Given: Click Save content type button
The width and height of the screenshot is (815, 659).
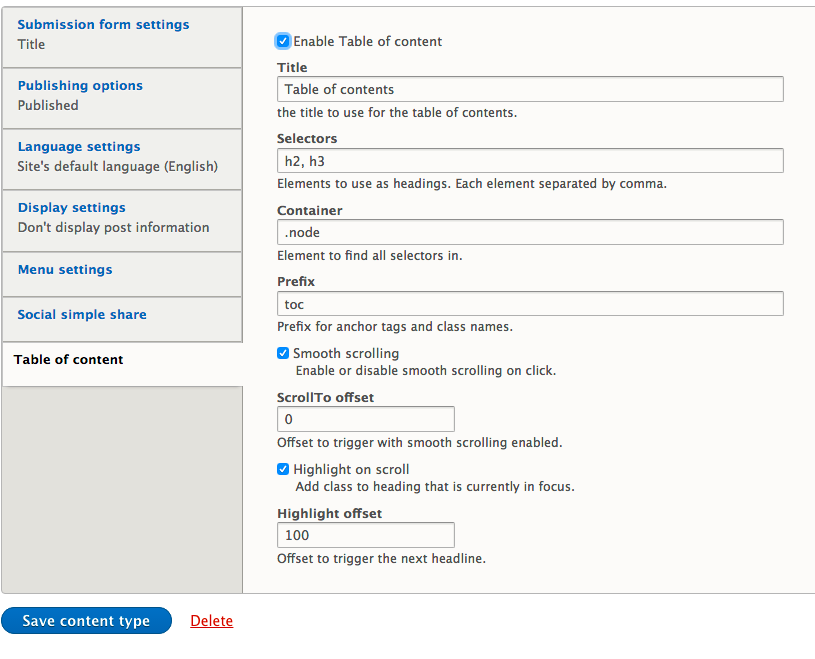Looking at the screenshot, I should pos(86,621).
